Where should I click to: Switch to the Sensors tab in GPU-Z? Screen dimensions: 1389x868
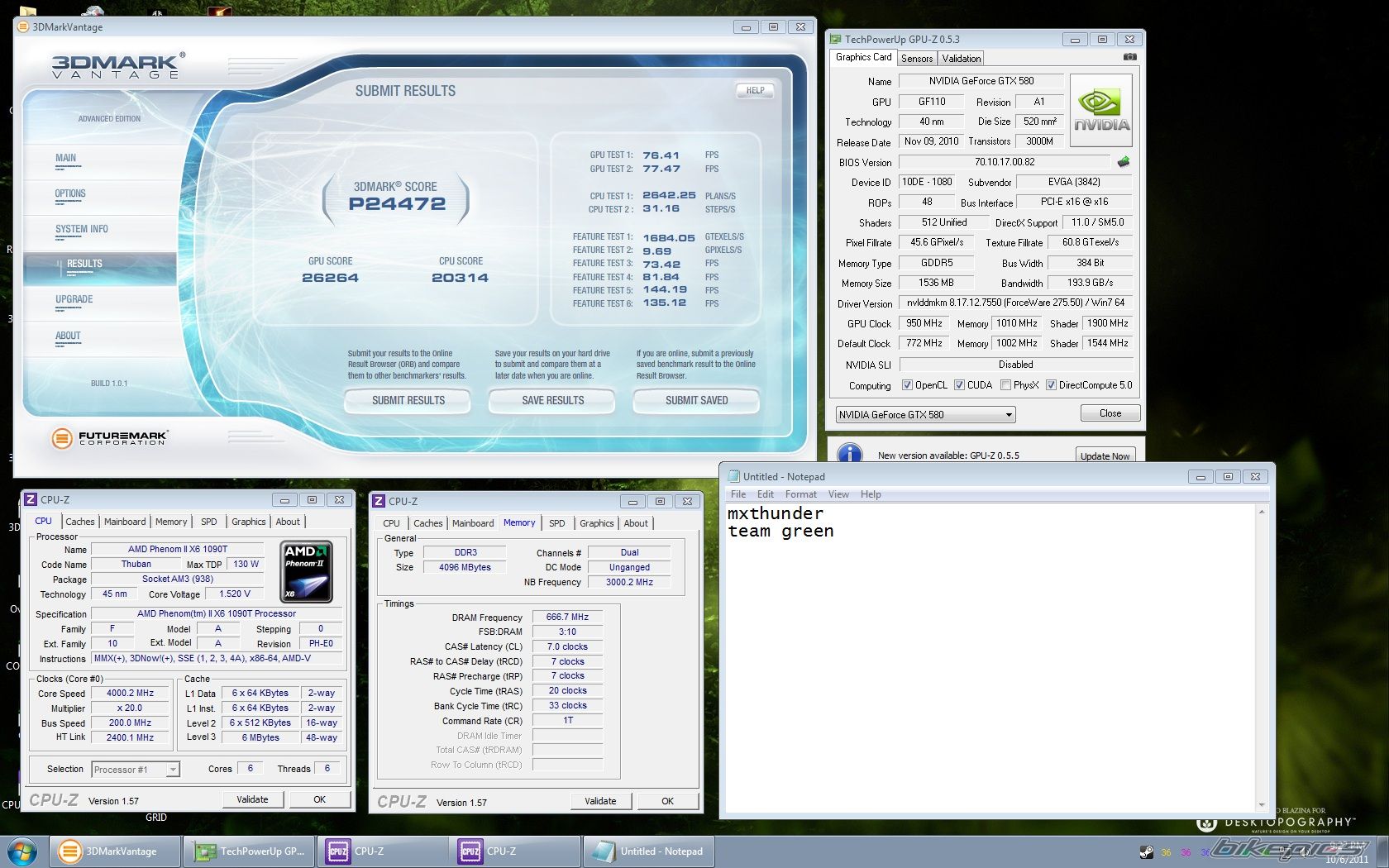pos(917,58)
